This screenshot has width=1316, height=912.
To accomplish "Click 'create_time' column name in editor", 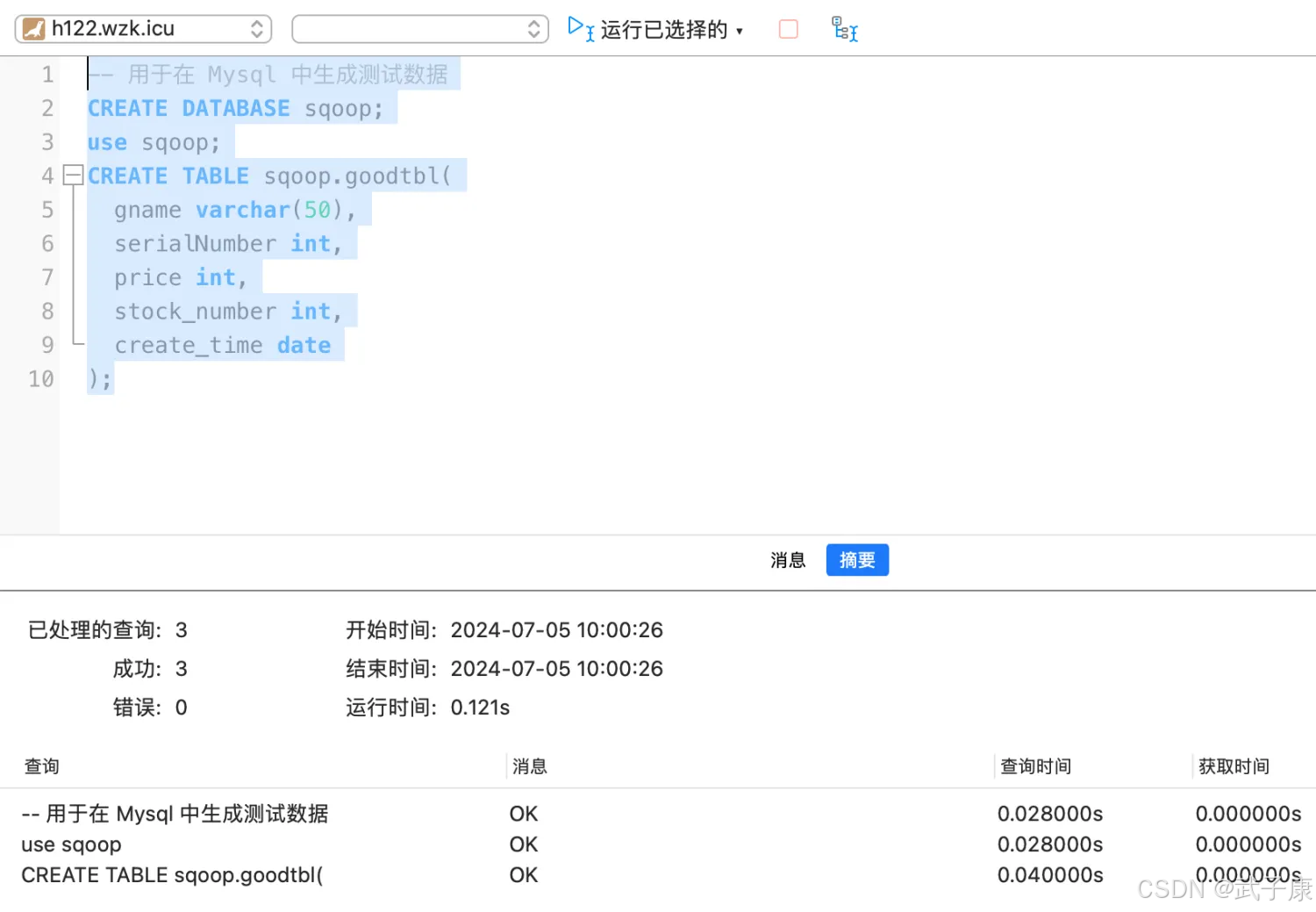I will point(189,346).
